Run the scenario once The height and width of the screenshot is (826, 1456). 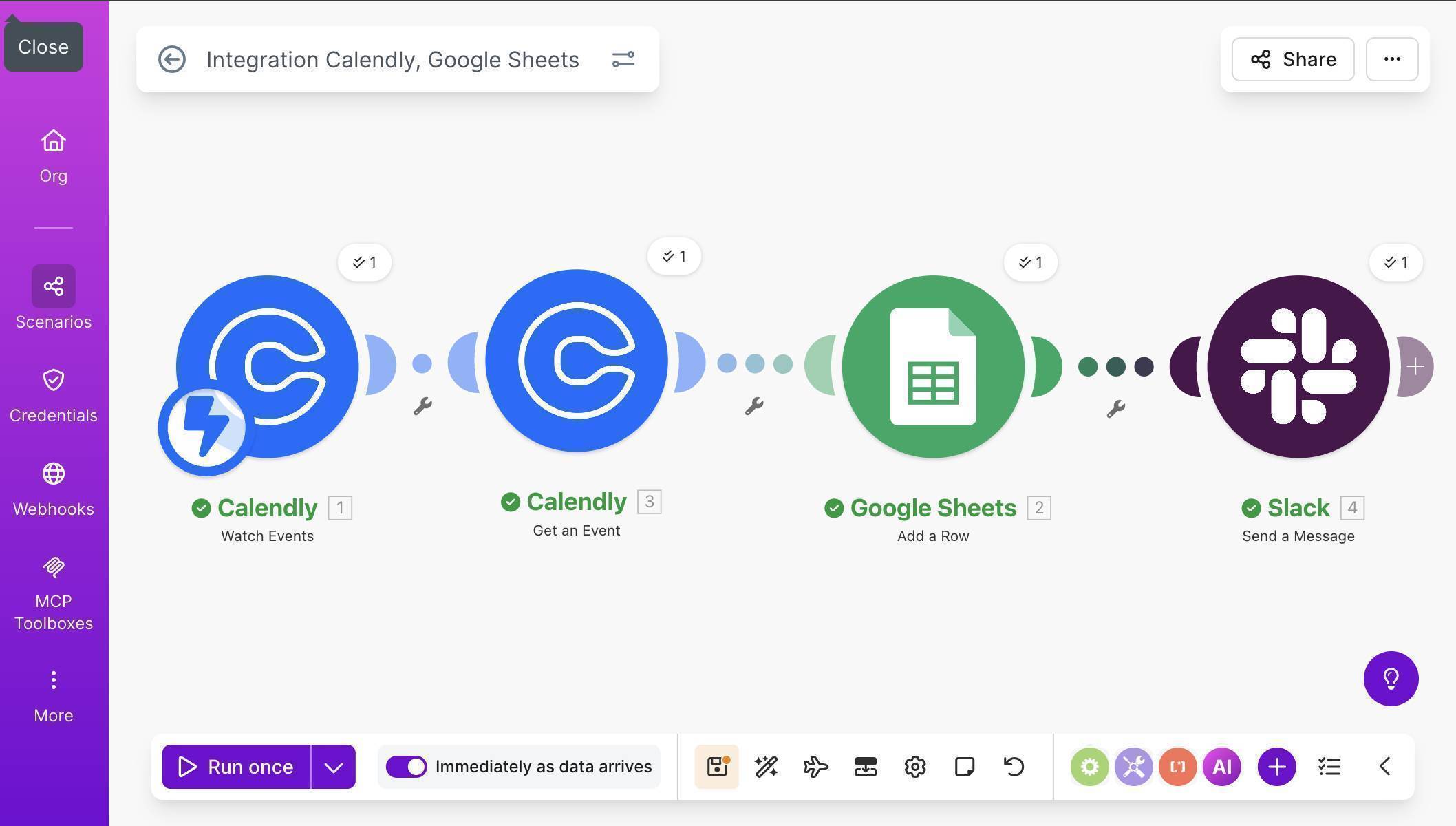pyautogui.click(x=237, y=766)
